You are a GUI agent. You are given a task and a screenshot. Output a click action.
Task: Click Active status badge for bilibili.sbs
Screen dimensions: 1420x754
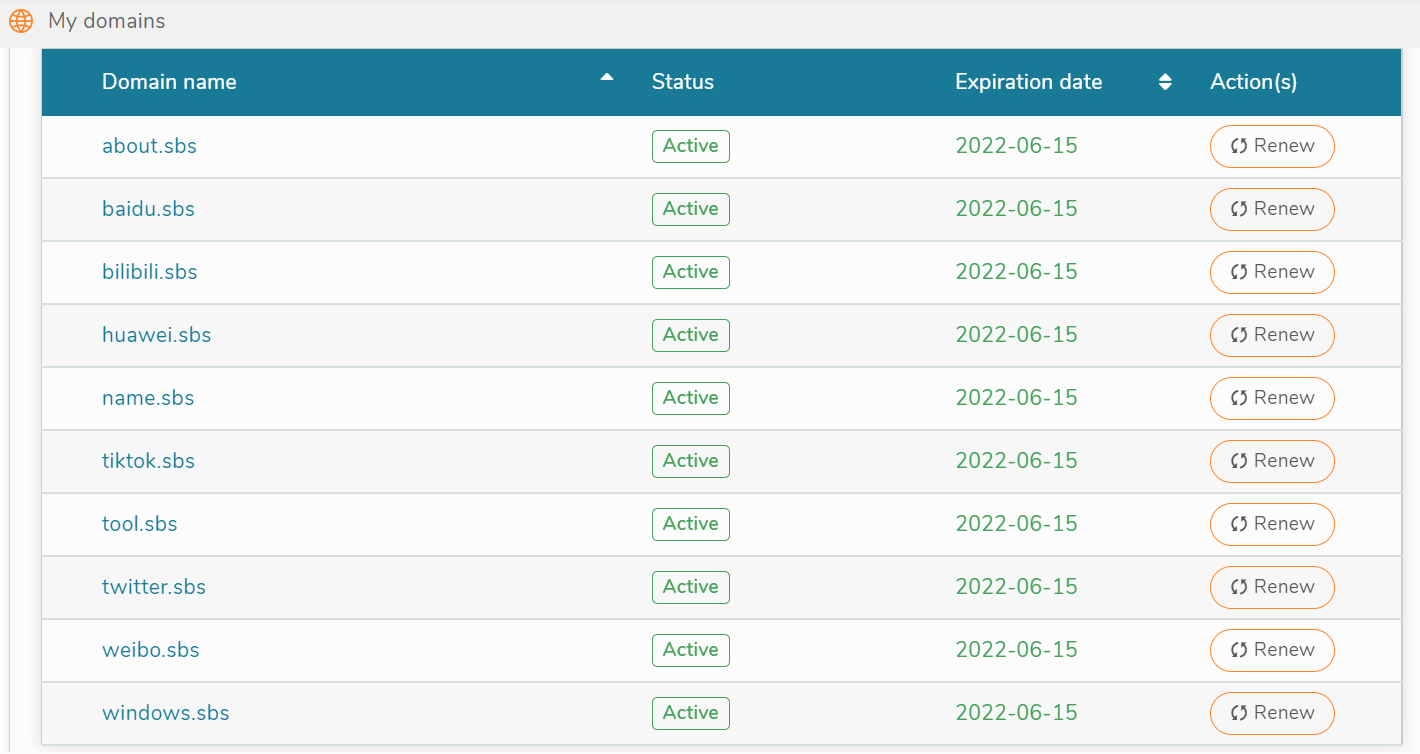(x=691, y=272)
